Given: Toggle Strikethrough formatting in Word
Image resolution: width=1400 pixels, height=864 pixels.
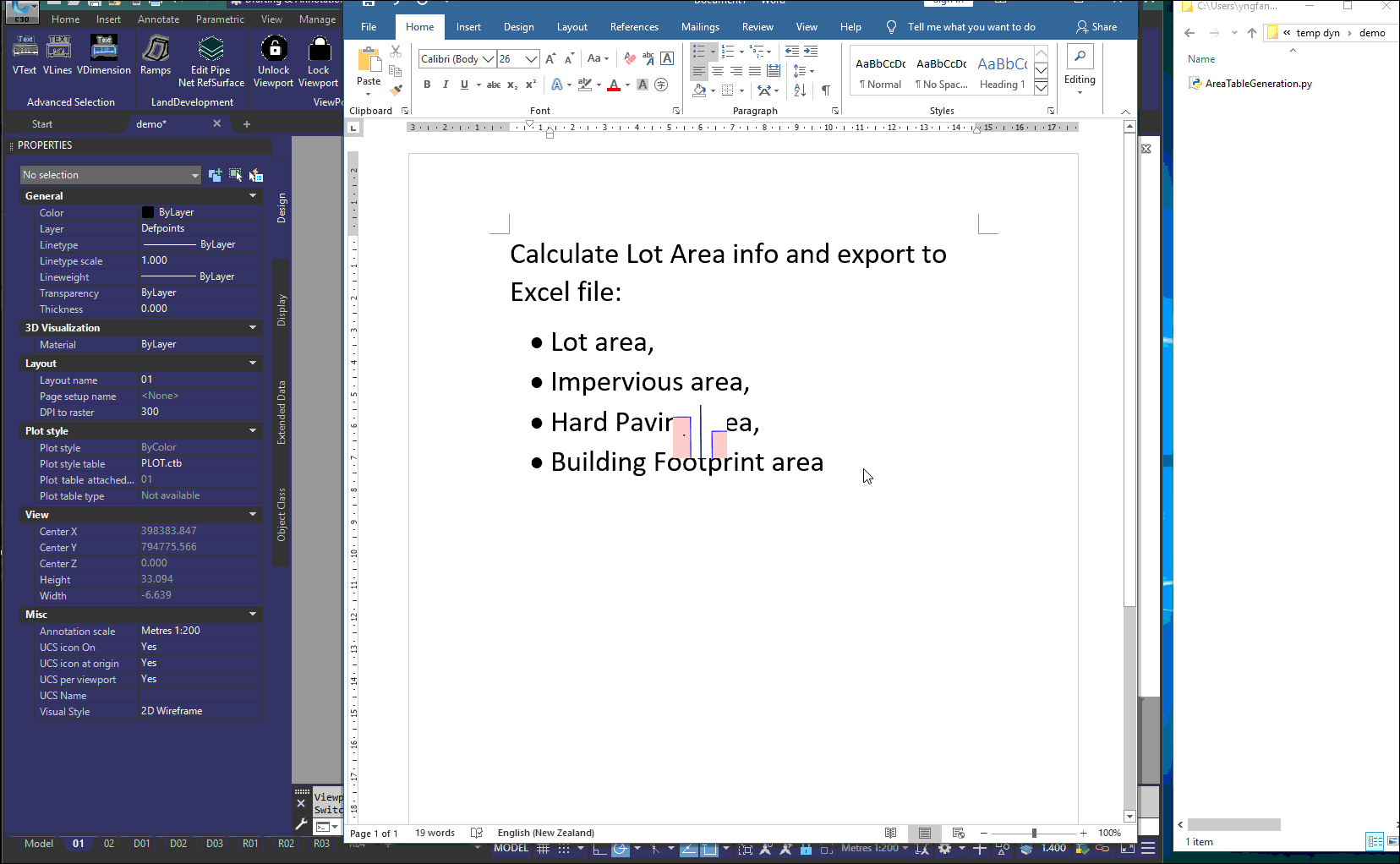Looking at the screenshot, I should pyautogui.click(x=494, y=85).
